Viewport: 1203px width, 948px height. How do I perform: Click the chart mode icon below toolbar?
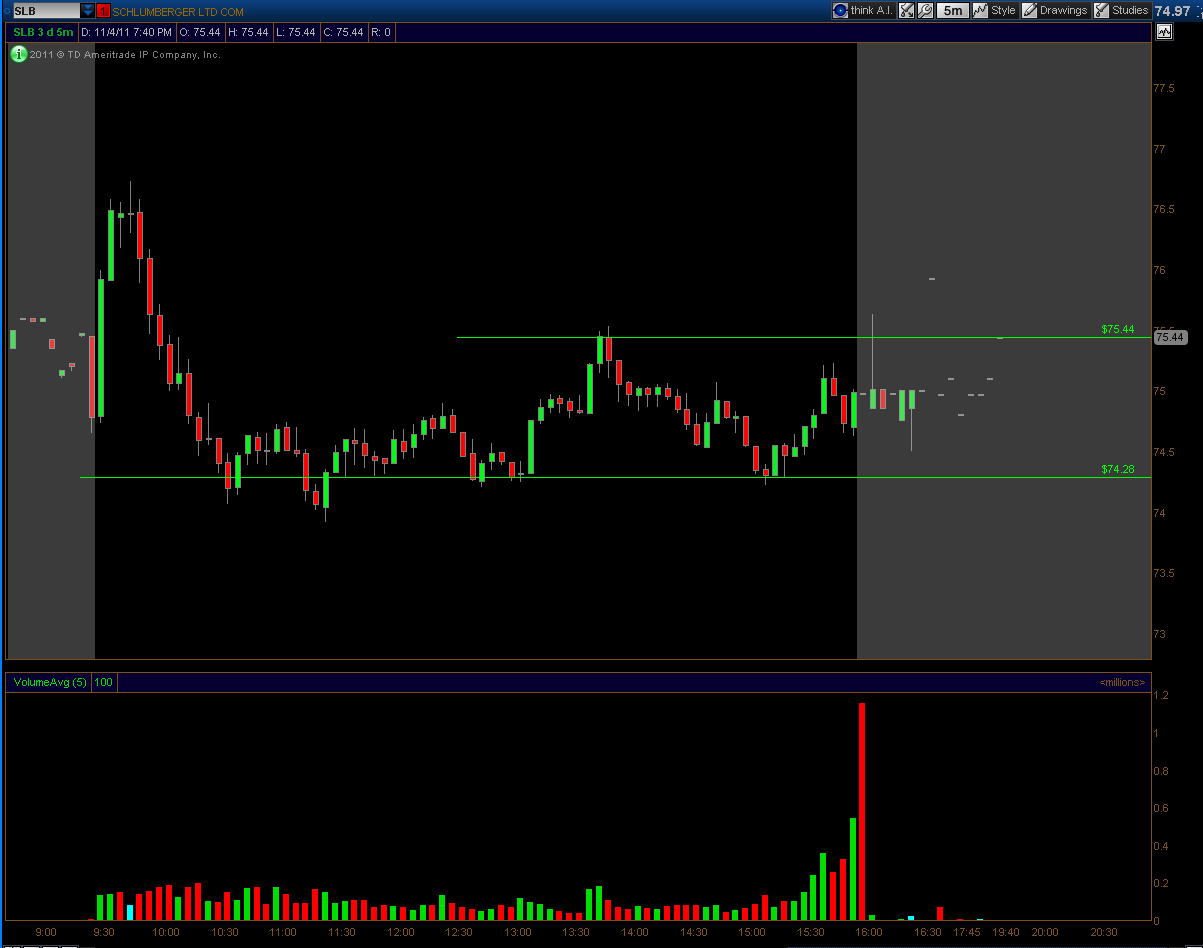[x=1164, y=32]
